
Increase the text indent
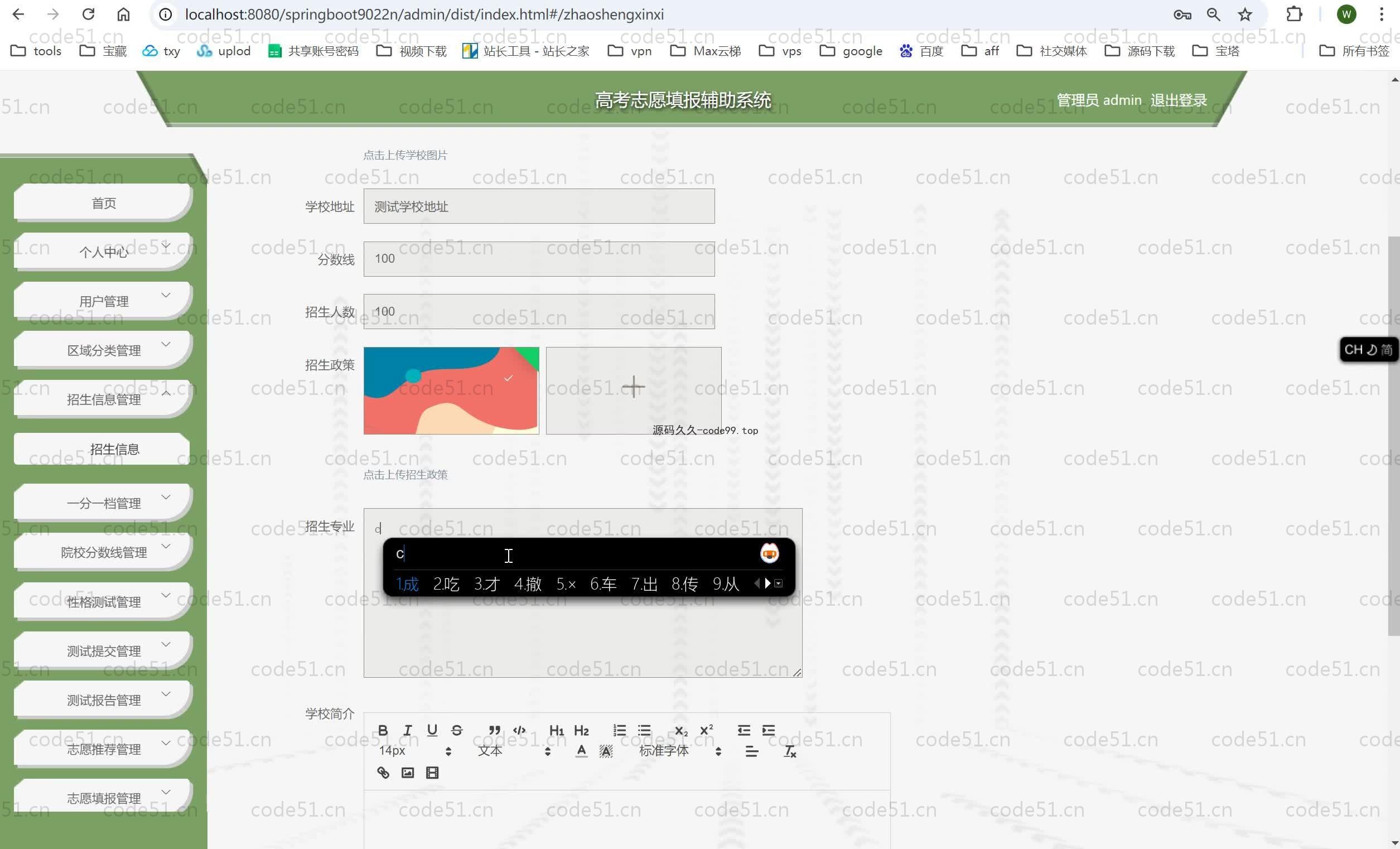click(769, 730)
